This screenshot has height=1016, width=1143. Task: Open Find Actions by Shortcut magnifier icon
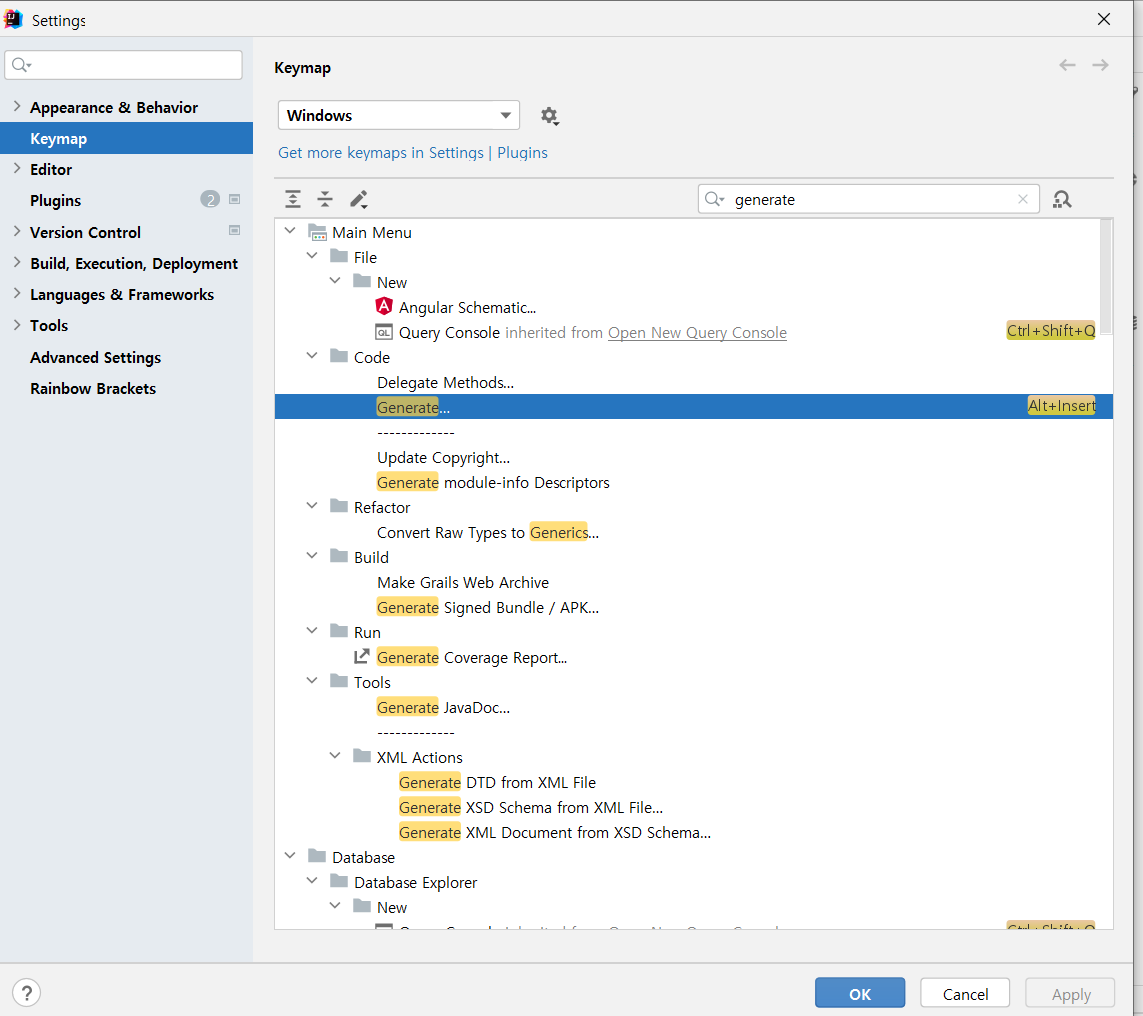click(x=1062, y=199)
